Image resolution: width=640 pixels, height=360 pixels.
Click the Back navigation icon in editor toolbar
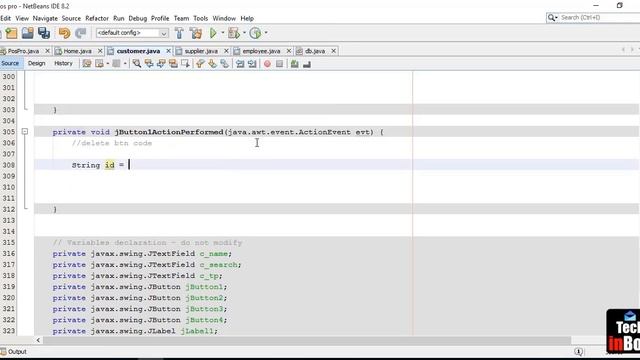click(x=99, y=64)
